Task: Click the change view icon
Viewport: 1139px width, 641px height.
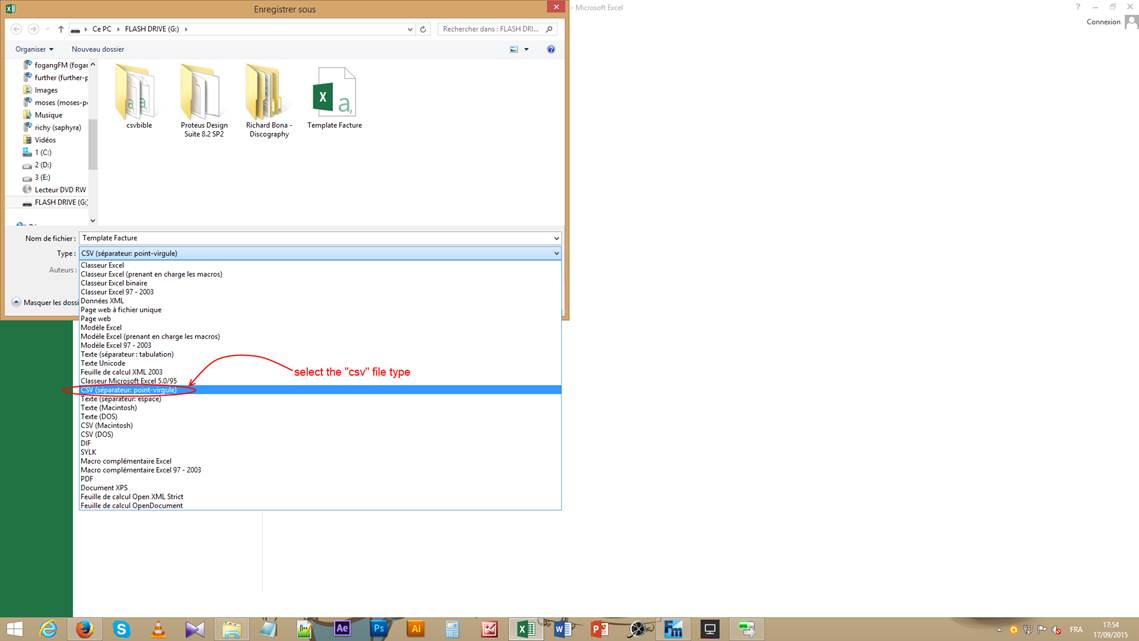Action: coord(514,49)
